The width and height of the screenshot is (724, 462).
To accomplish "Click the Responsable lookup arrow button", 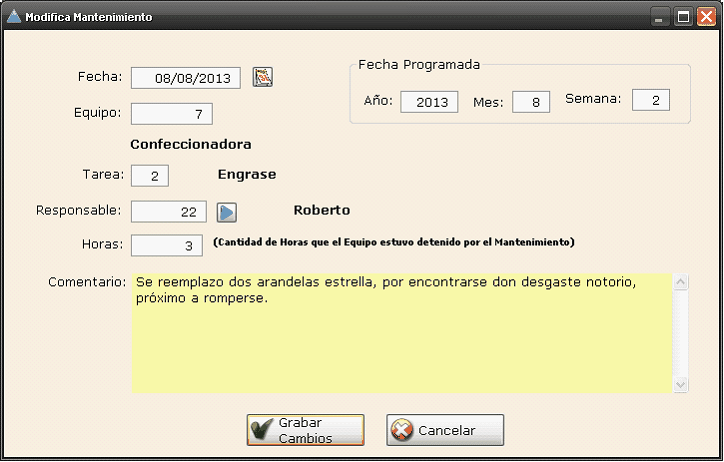I will 227,213.
